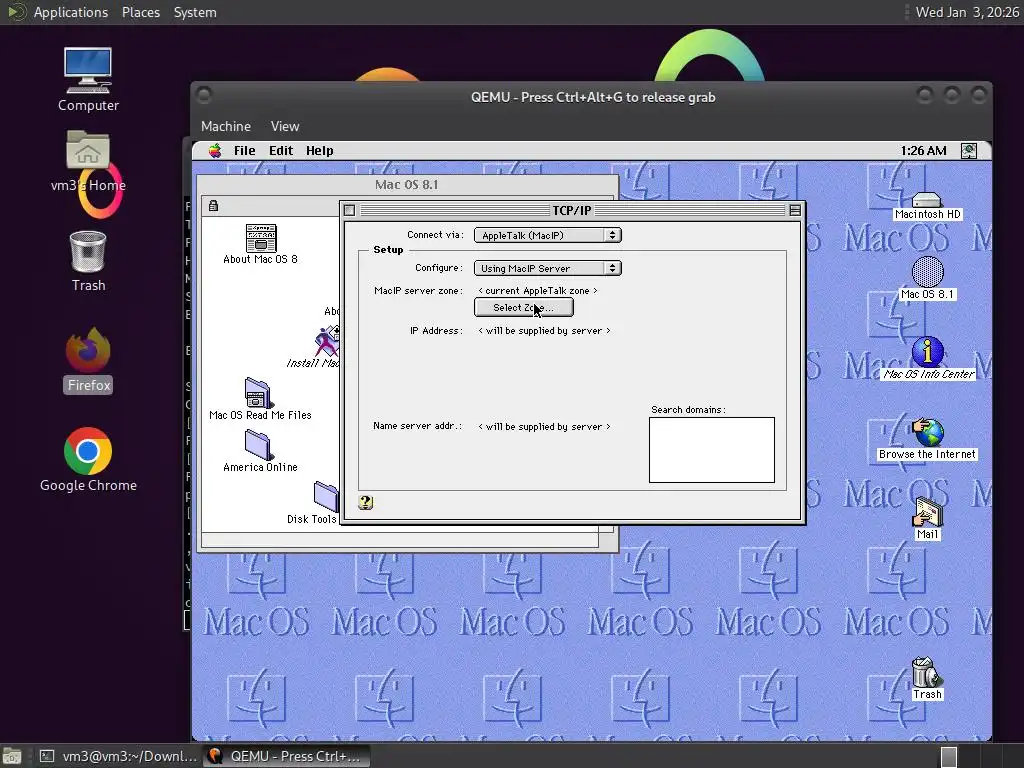Screen dimensions: 1024x768
Task: Click the current AppleTalk zone text
Action: point(537,291)
